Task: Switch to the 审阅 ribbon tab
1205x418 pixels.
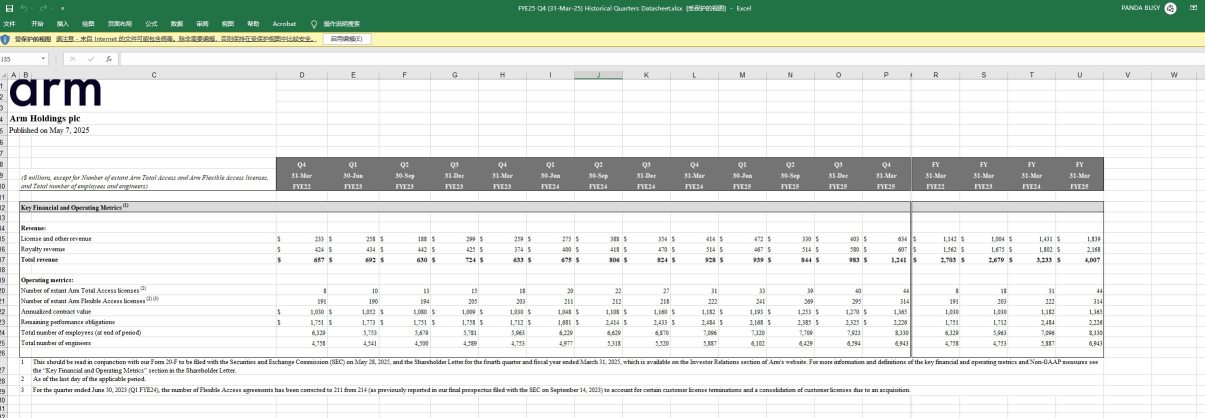Action: [x=203, y=22]
